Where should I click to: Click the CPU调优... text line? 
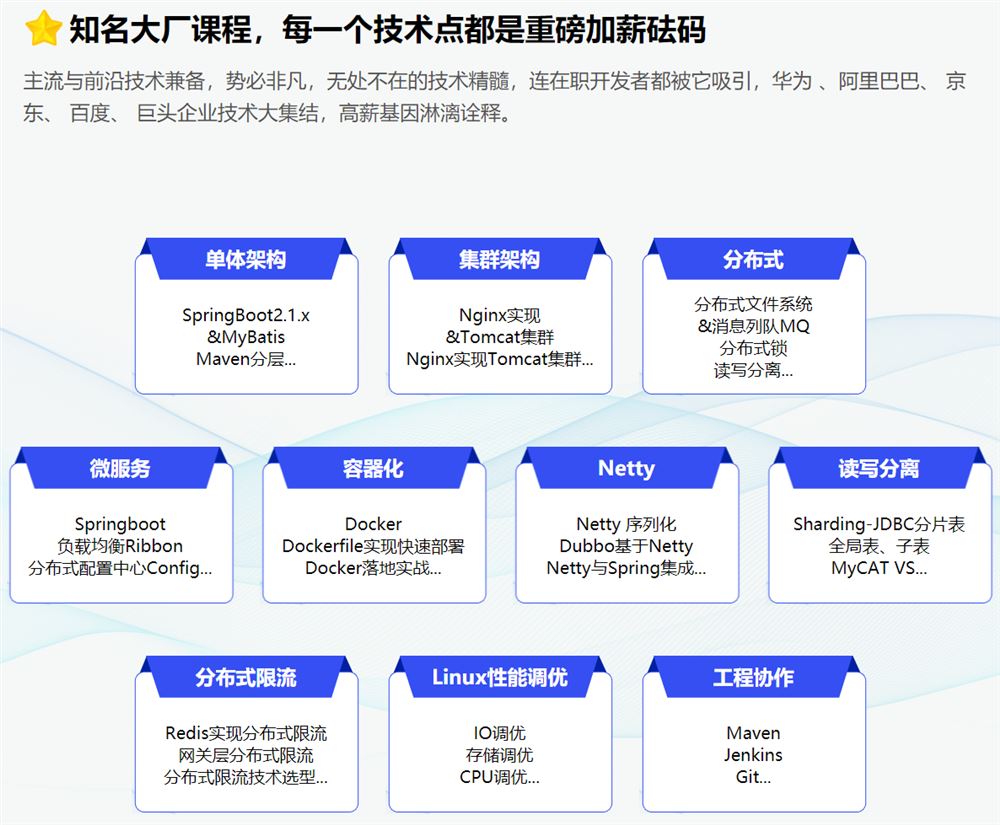pos(499,777)
